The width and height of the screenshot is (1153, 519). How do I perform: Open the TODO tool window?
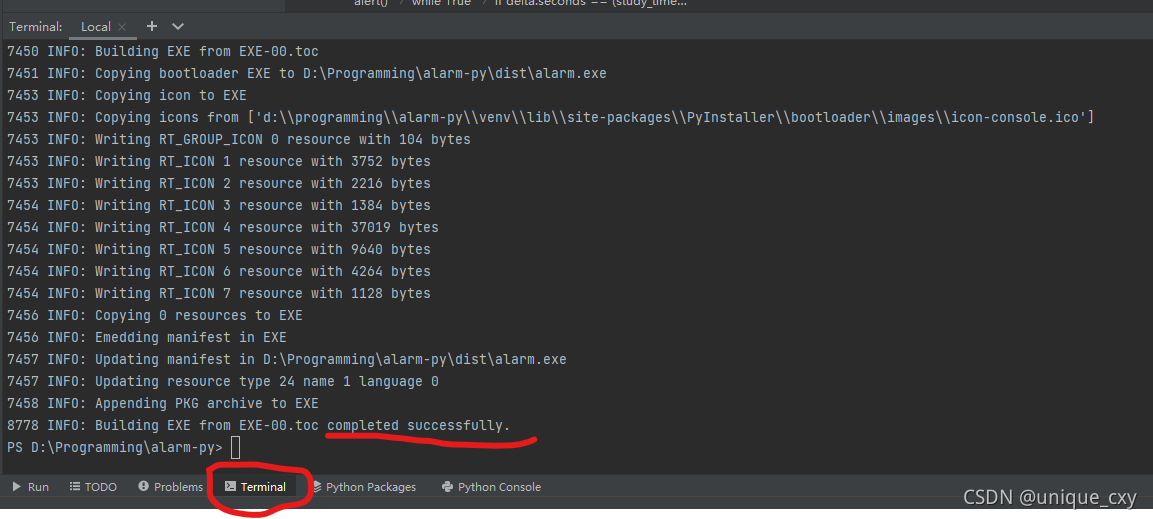[x=93, y=487]
